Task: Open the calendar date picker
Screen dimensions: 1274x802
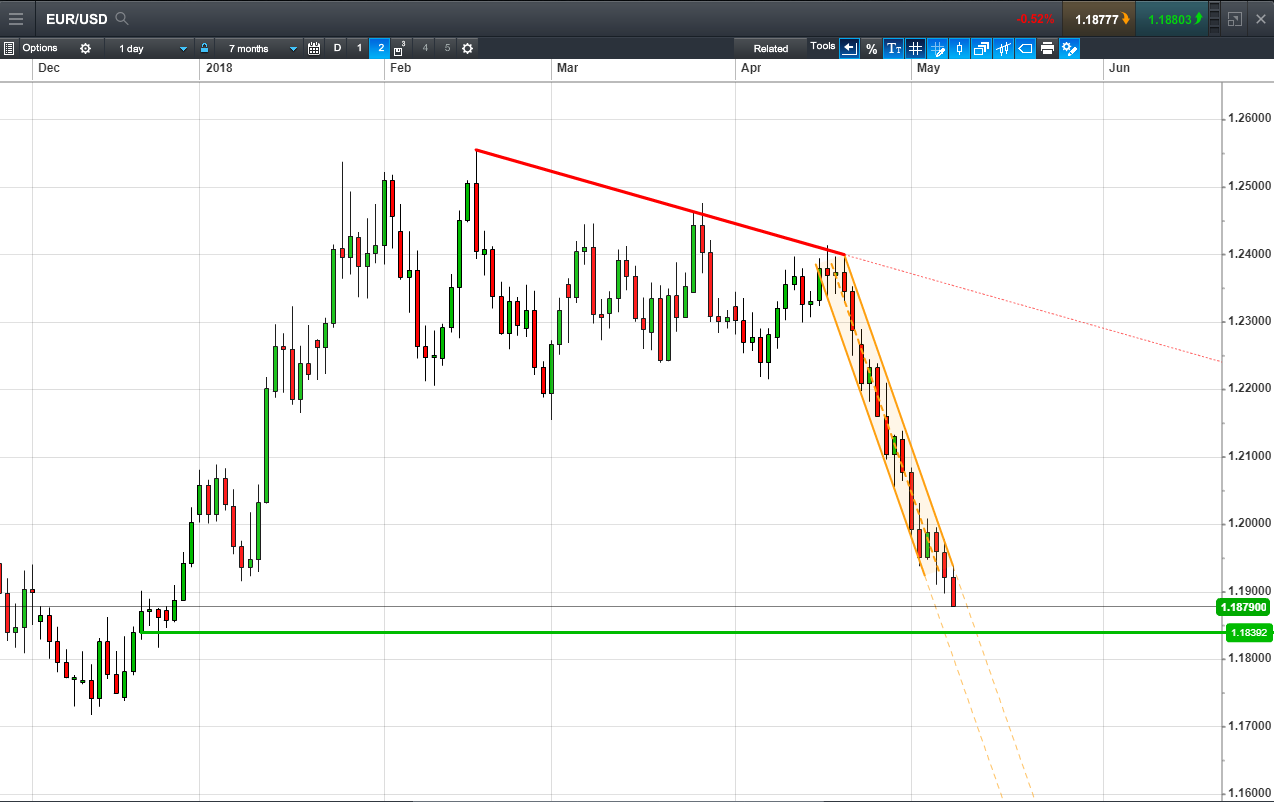Action: [314, 48]
